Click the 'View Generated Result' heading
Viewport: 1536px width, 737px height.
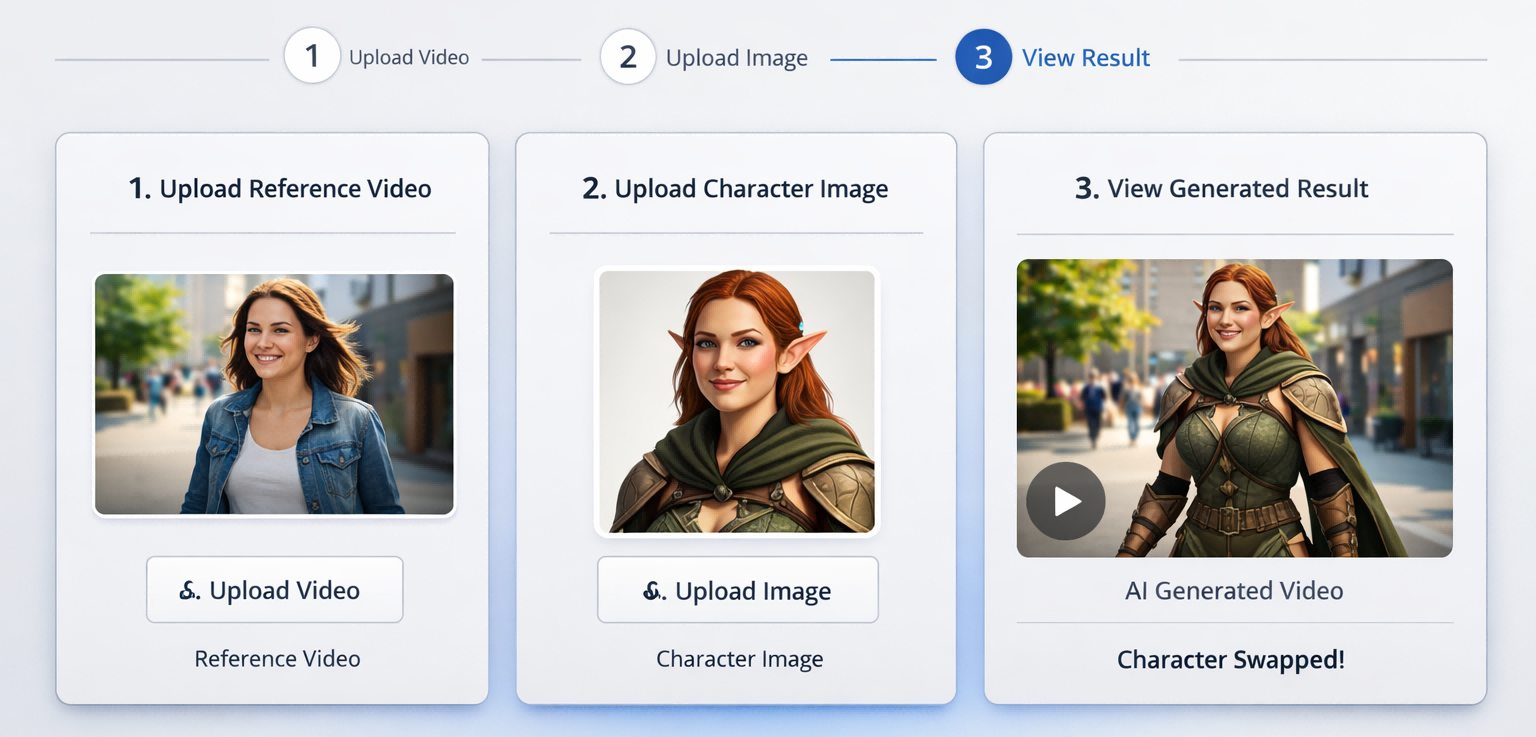tap(1221, 188)
